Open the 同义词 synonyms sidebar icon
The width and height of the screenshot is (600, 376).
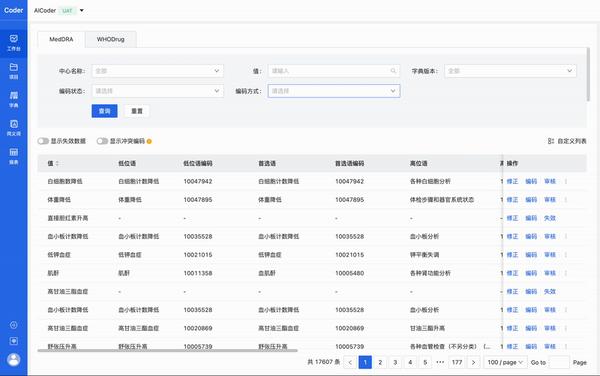tap(13, 128)
